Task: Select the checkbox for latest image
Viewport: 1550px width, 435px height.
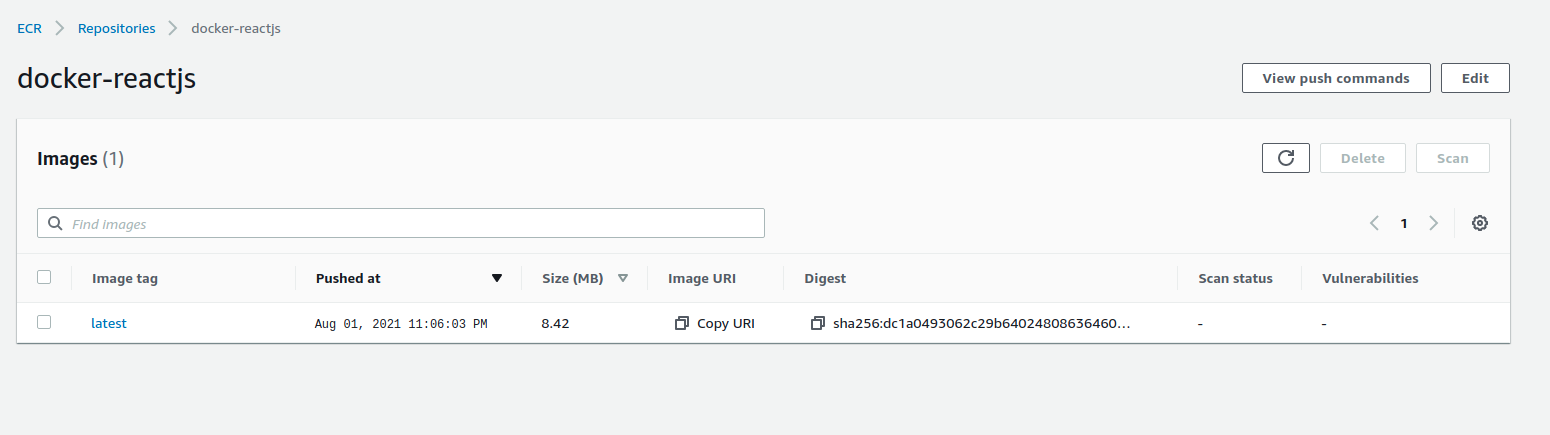Action: point(44,322)
